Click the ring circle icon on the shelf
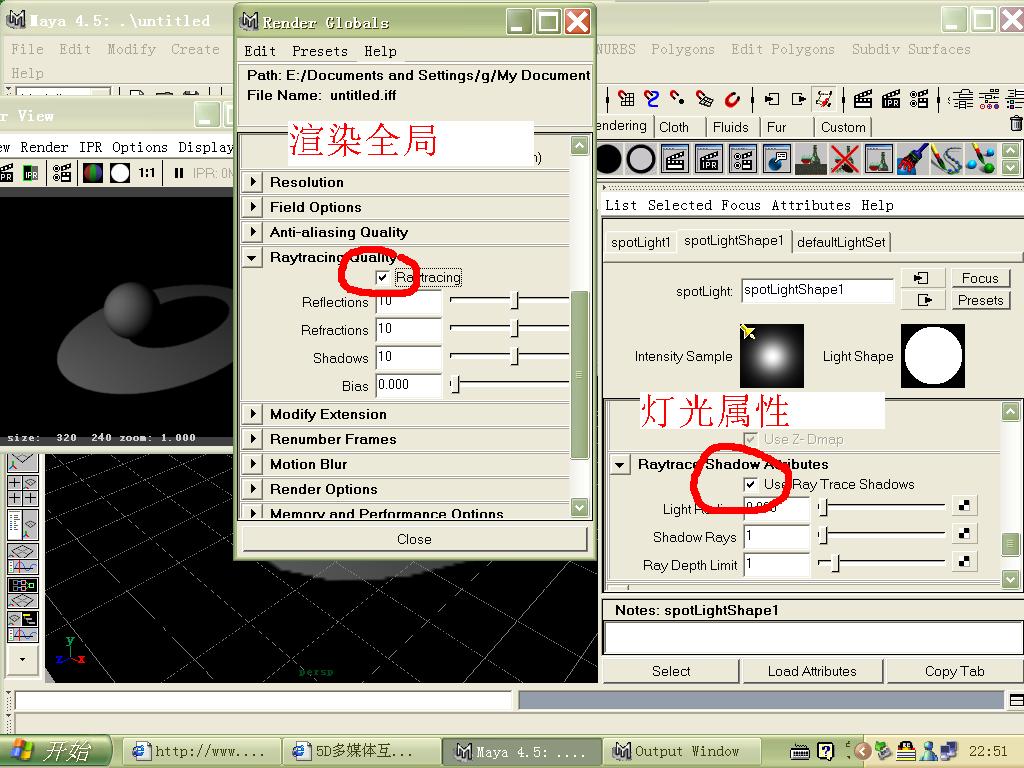 pos(641,159)
